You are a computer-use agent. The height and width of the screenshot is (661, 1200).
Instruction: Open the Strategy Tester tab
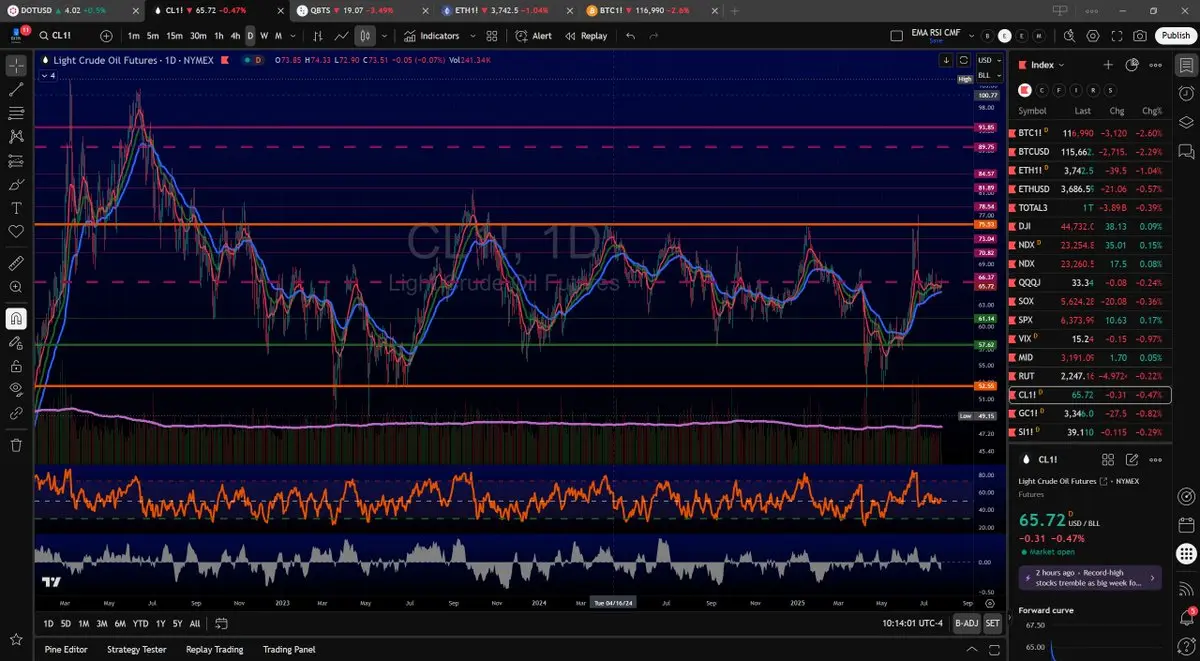point(137,649)
